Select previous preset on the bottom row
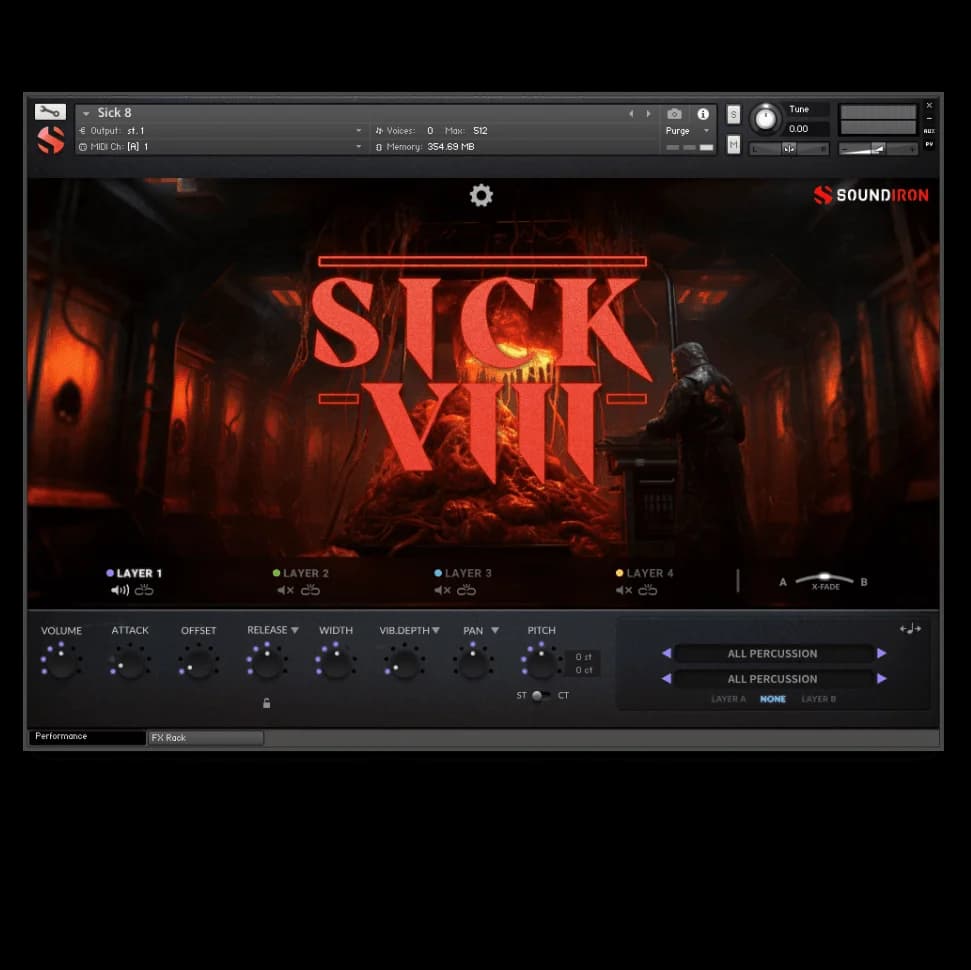The width and height of the screenshot is (971, 970). 666,679
